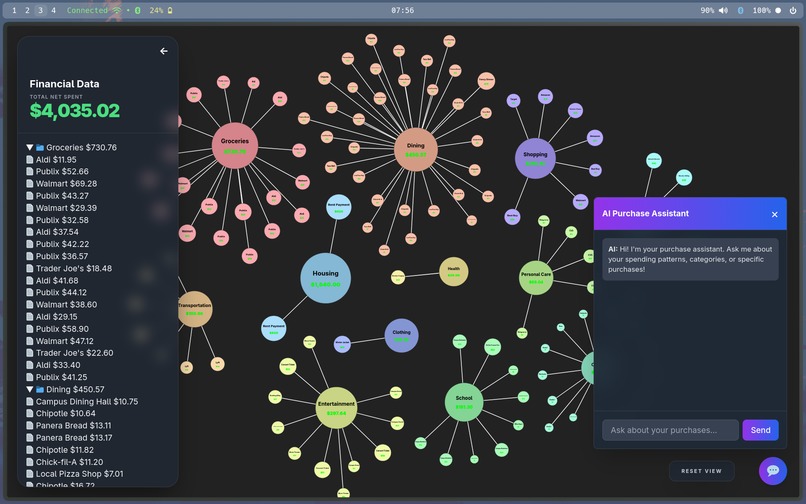The width and height of the screenshot is (806, 504).
Task: Click the volume speaker icon at 90%
Action: click(x=723, y=10)
